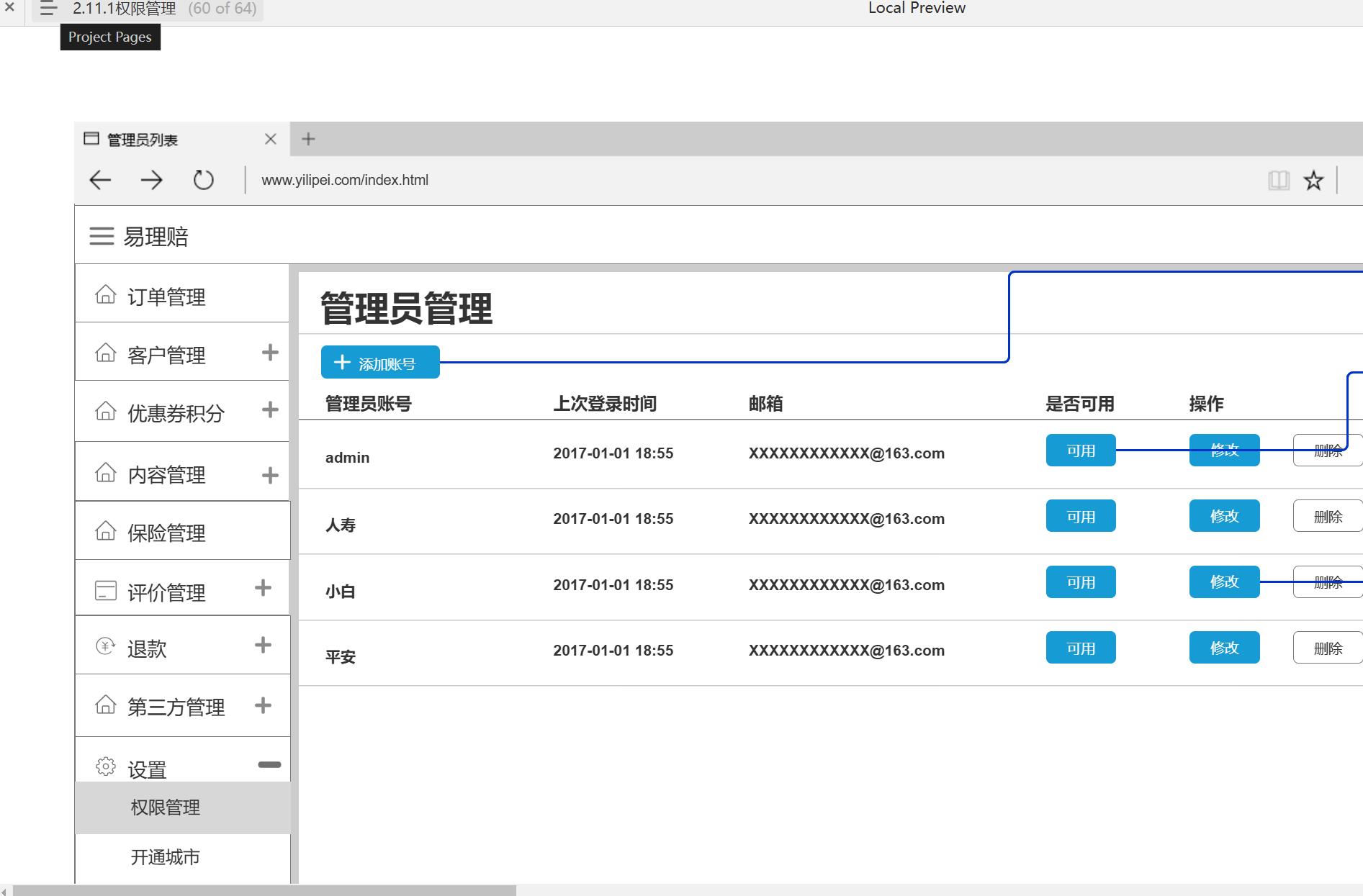Viewport: 1363px width, 896px height.
Task: Open the Project Pages hamburger menu
Action: click(48, 9)
